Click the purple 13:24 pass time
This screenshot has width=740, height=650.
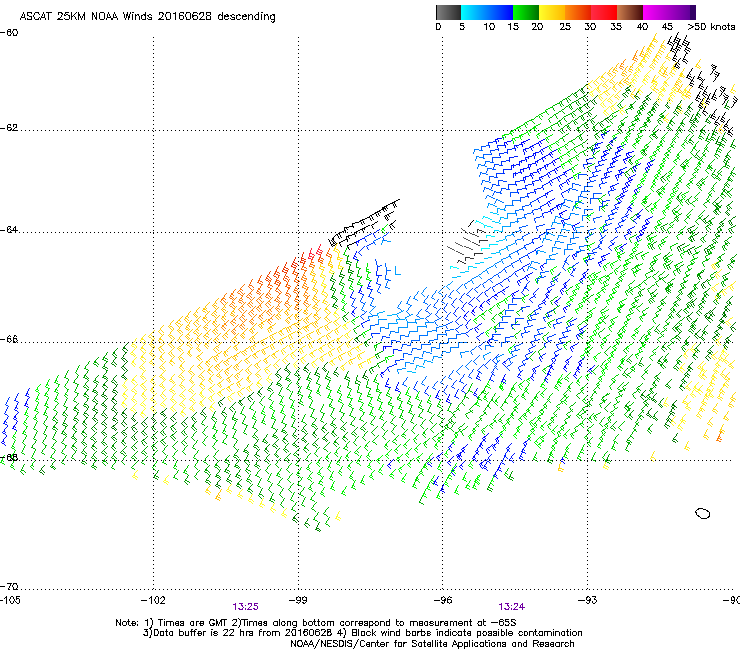pyautogui.click(x=512, y=607)
